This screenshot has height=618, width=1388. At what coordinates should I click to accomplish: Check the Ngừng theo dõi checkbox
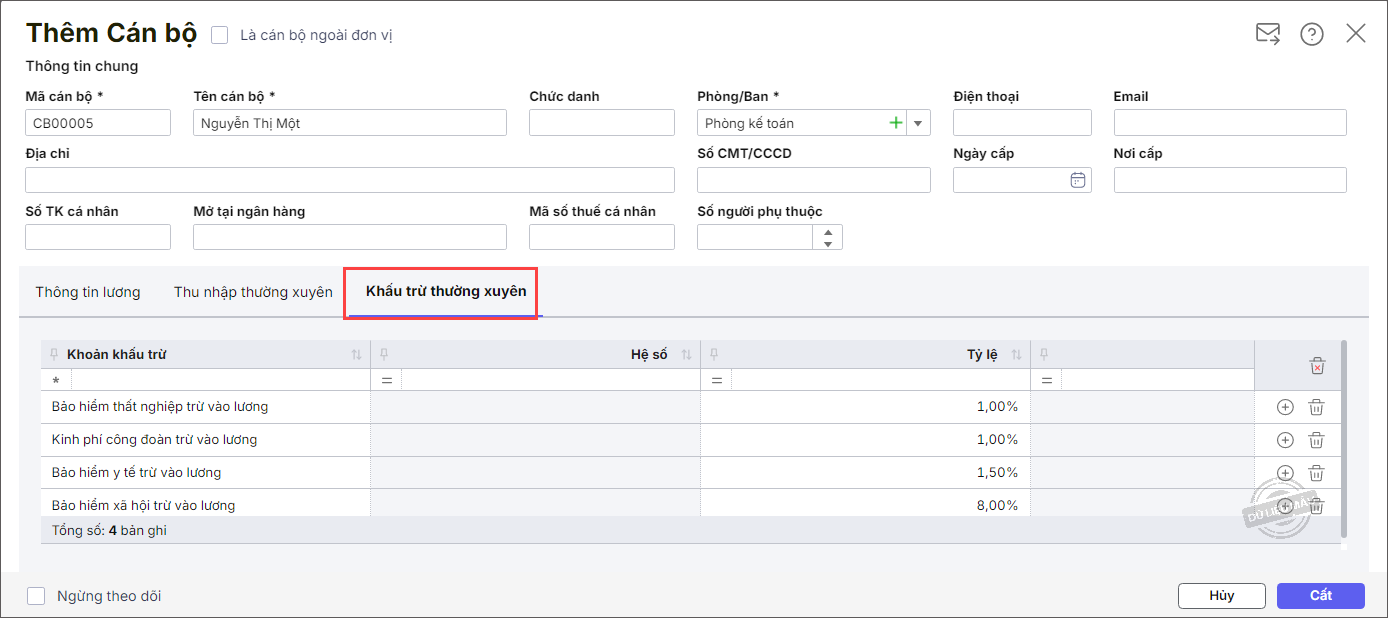36,596
